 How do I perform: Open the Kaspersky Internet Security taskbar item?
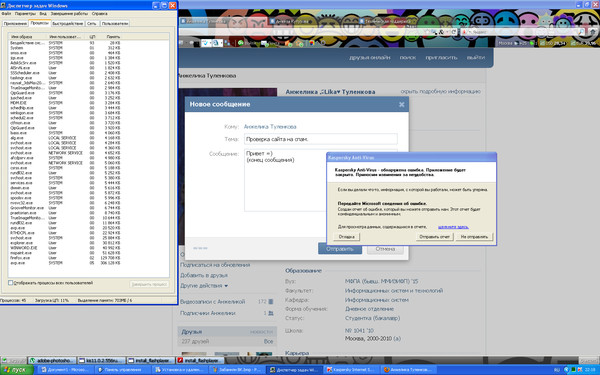(x=351, y=370)
